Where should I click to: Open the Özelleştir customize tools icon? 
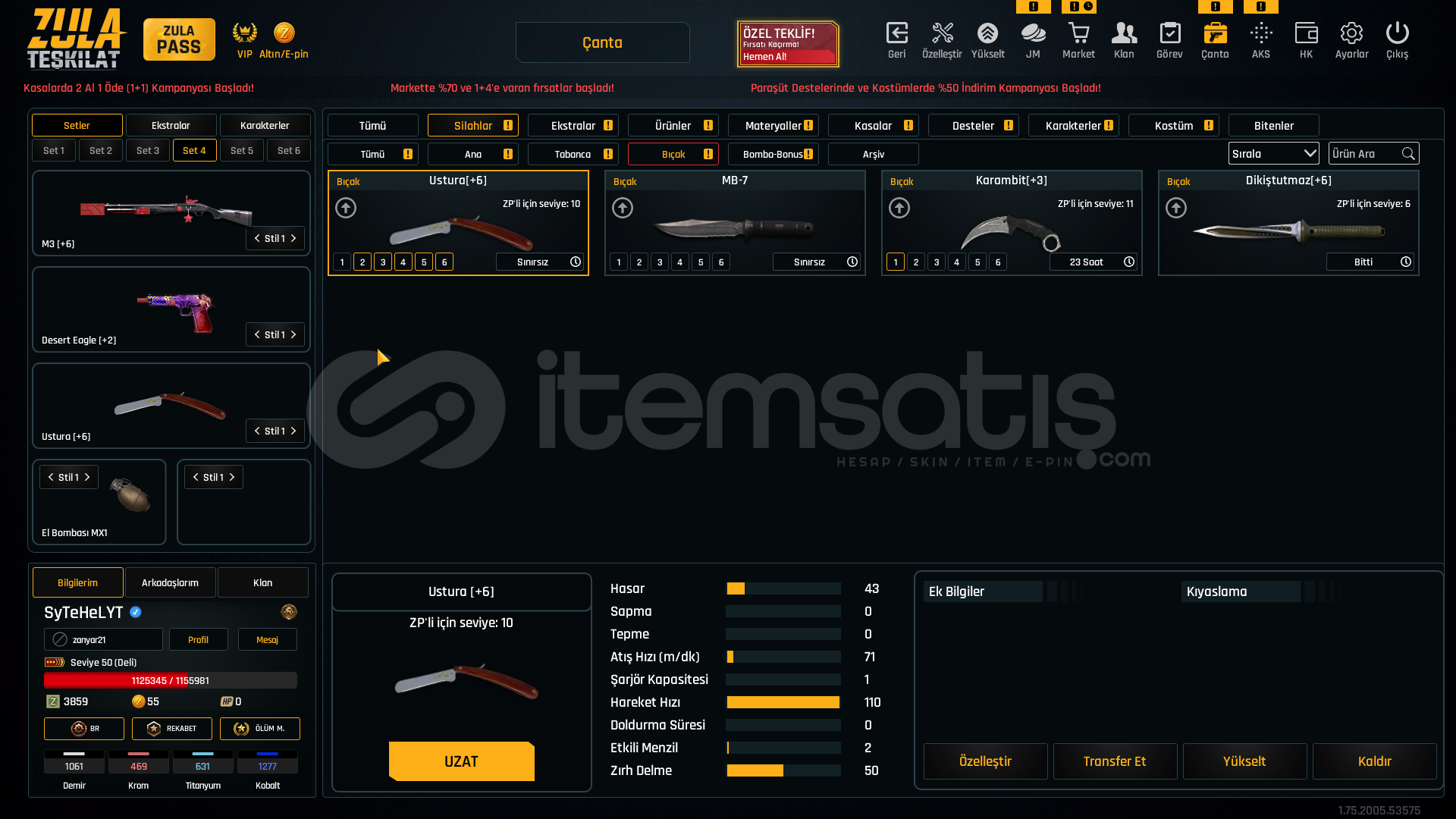pos(942,33)
